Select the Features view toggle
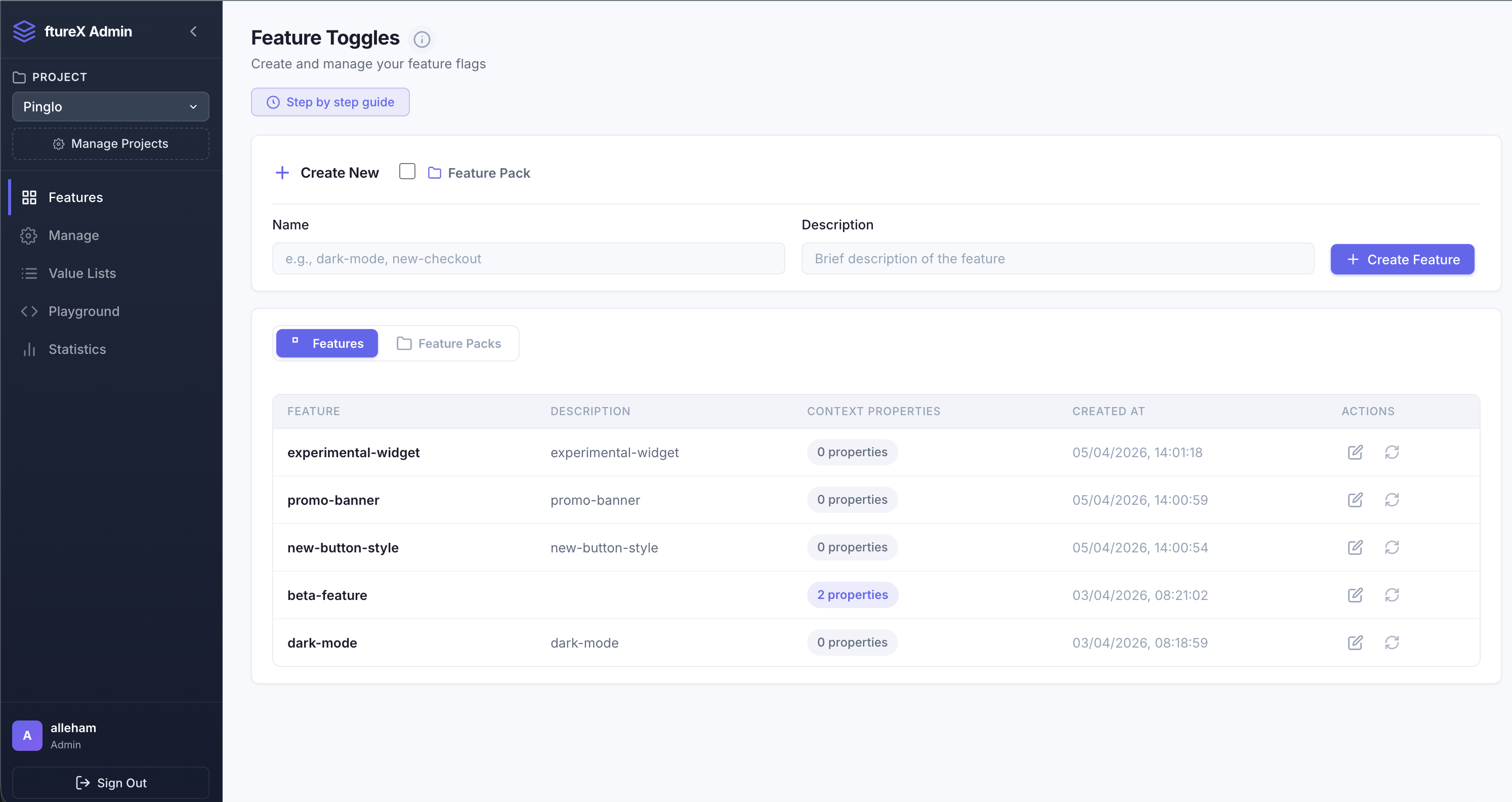 coord(326,343)
